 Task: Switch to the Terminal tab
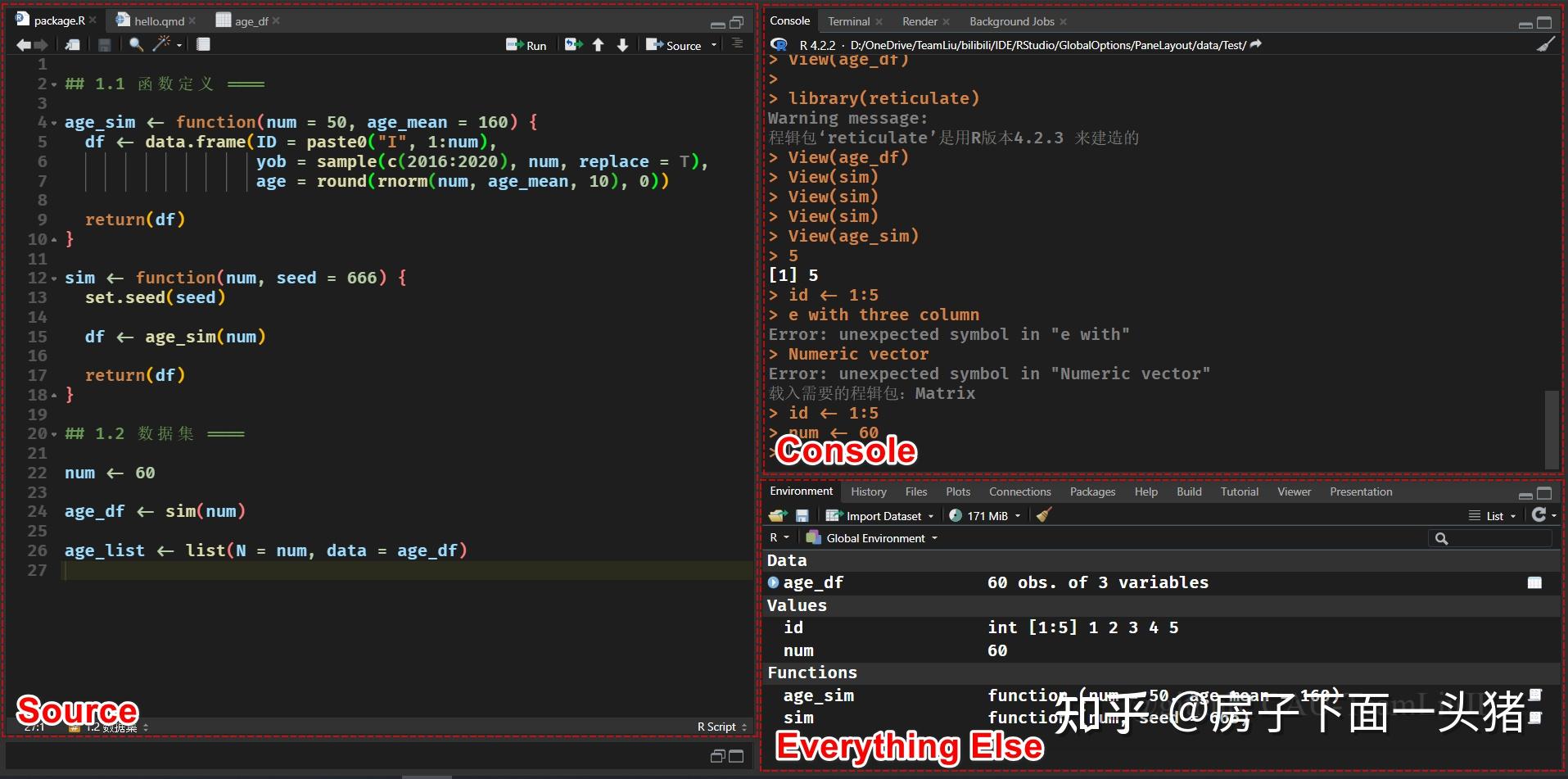point(849,21)
